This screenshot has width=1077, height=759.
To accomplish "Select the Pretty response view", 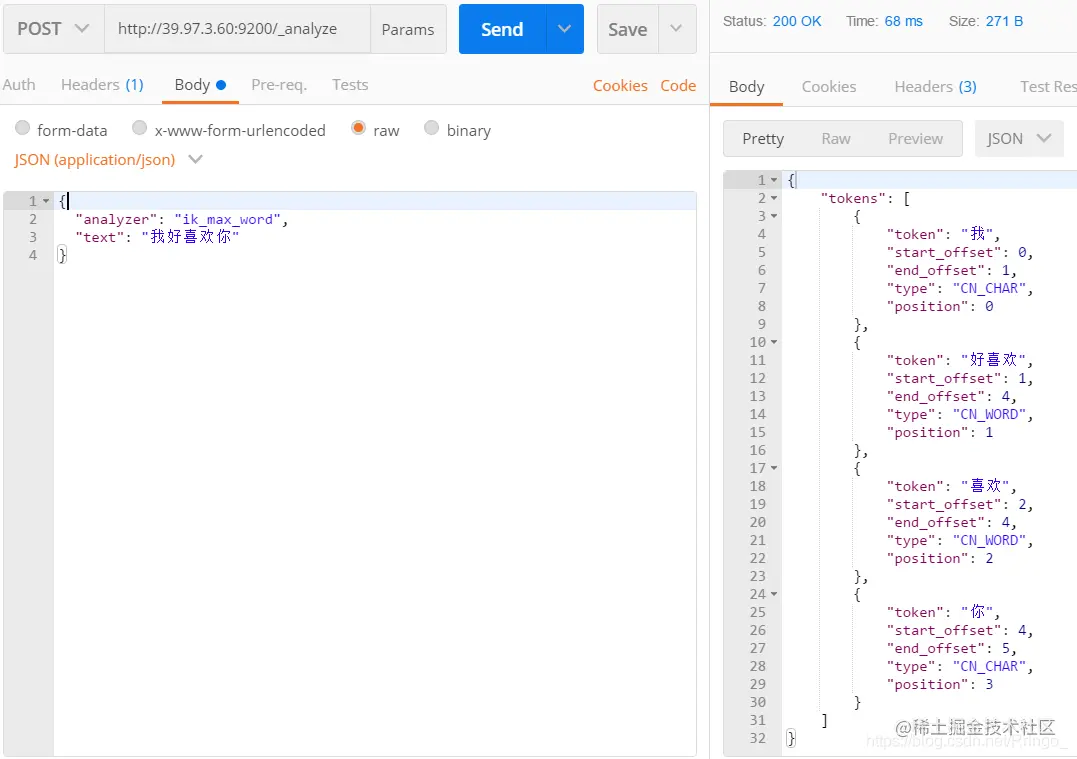I will click(763, 139).
